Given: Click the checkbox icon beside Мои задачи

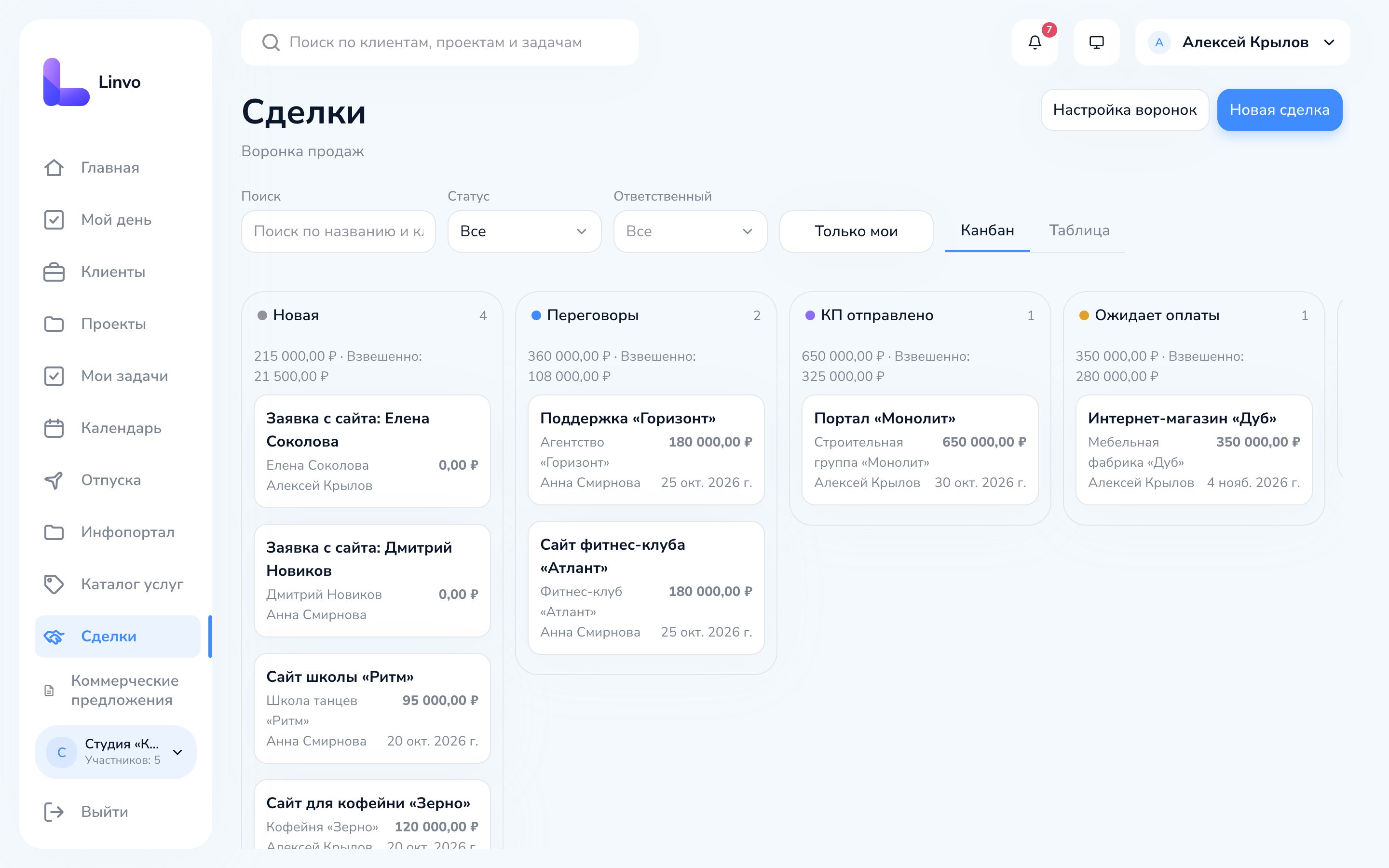Looking at the screenshot, I should tap(54, 376).
